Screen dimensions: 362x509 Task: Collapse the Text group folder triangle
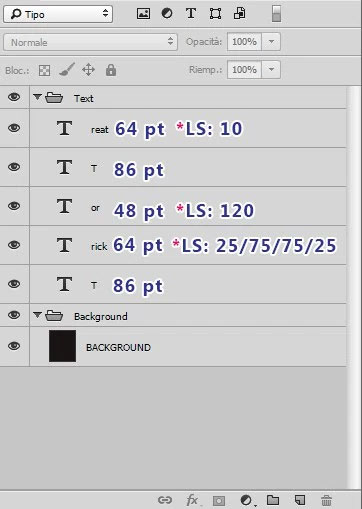37,97
